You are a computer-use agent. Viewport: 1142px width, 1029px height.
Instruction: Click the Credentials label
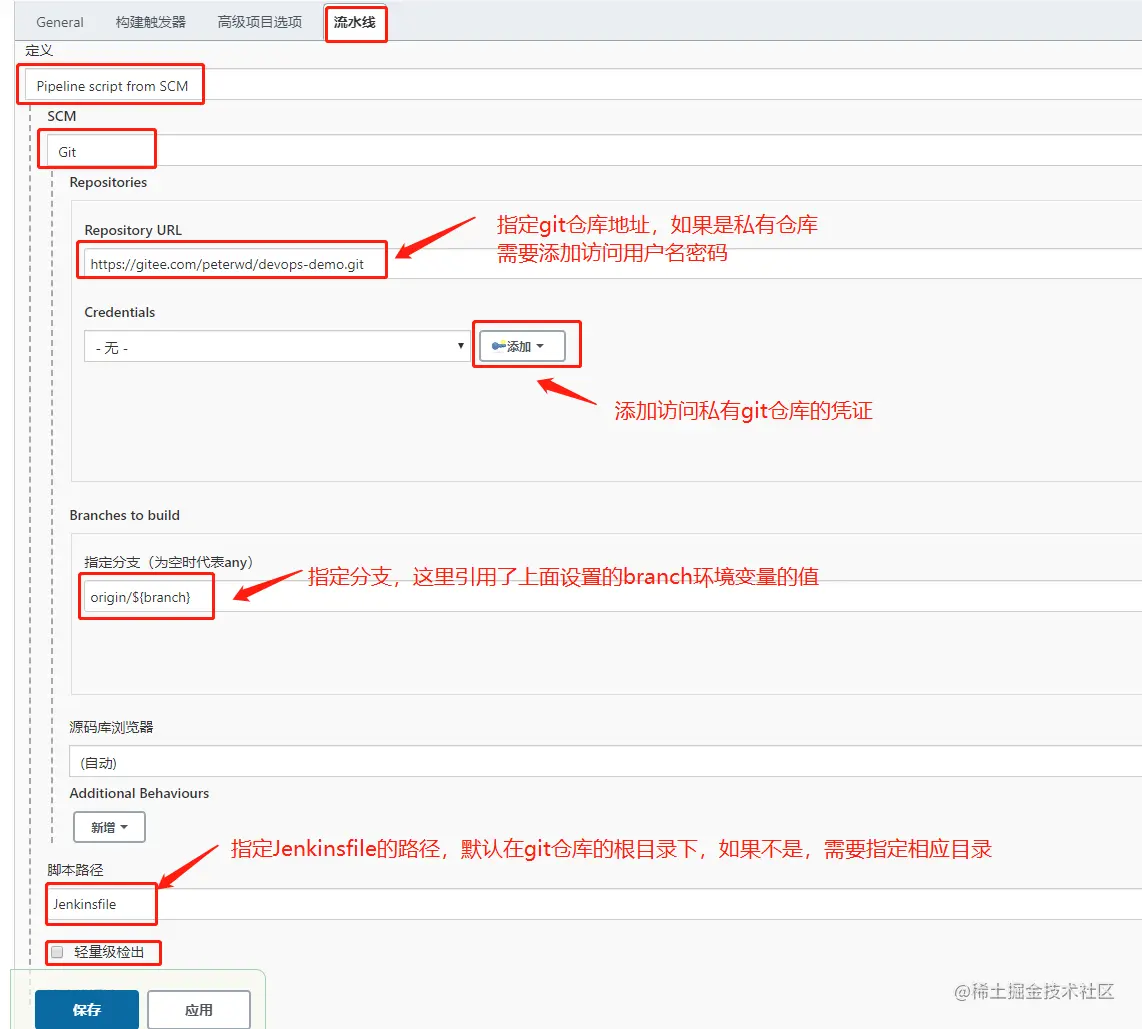click(x=119, y=312)
